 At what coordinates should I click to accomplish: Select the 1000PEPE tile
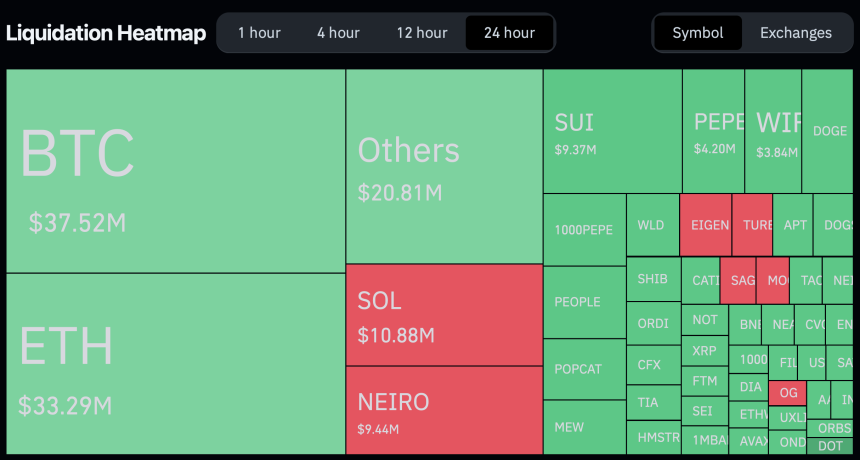point(584,230)
